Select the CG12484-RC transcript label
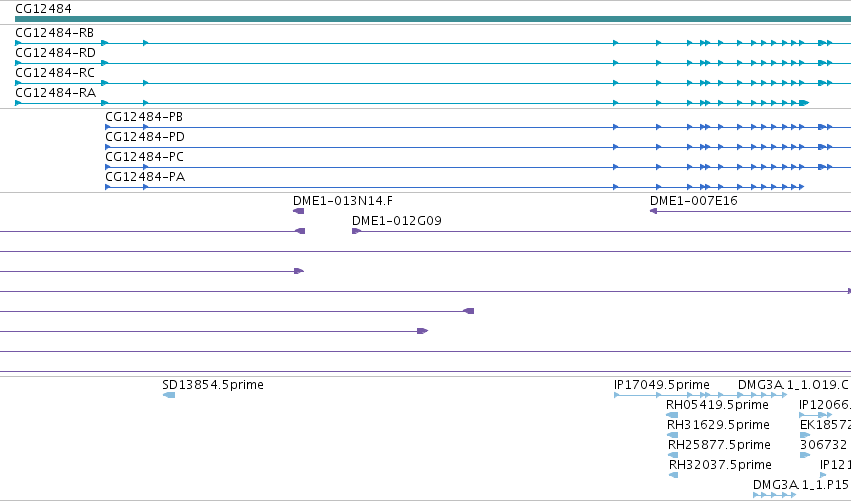Screen dimensions: 851x501 click(55, 73)
